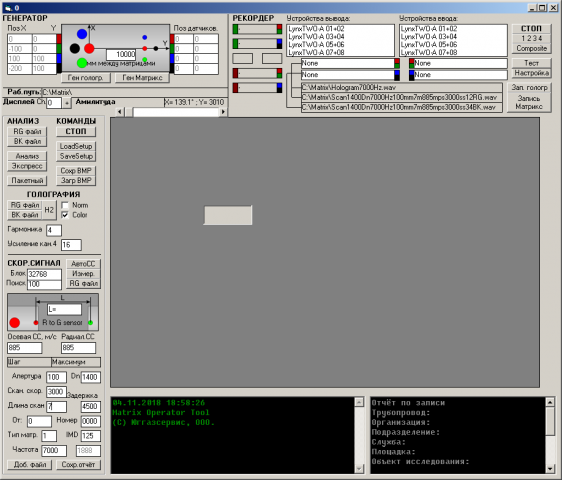The height and width of the screenshot is (480, 562).
Task: Click the Ген Матрикс button
Action: 142,78
